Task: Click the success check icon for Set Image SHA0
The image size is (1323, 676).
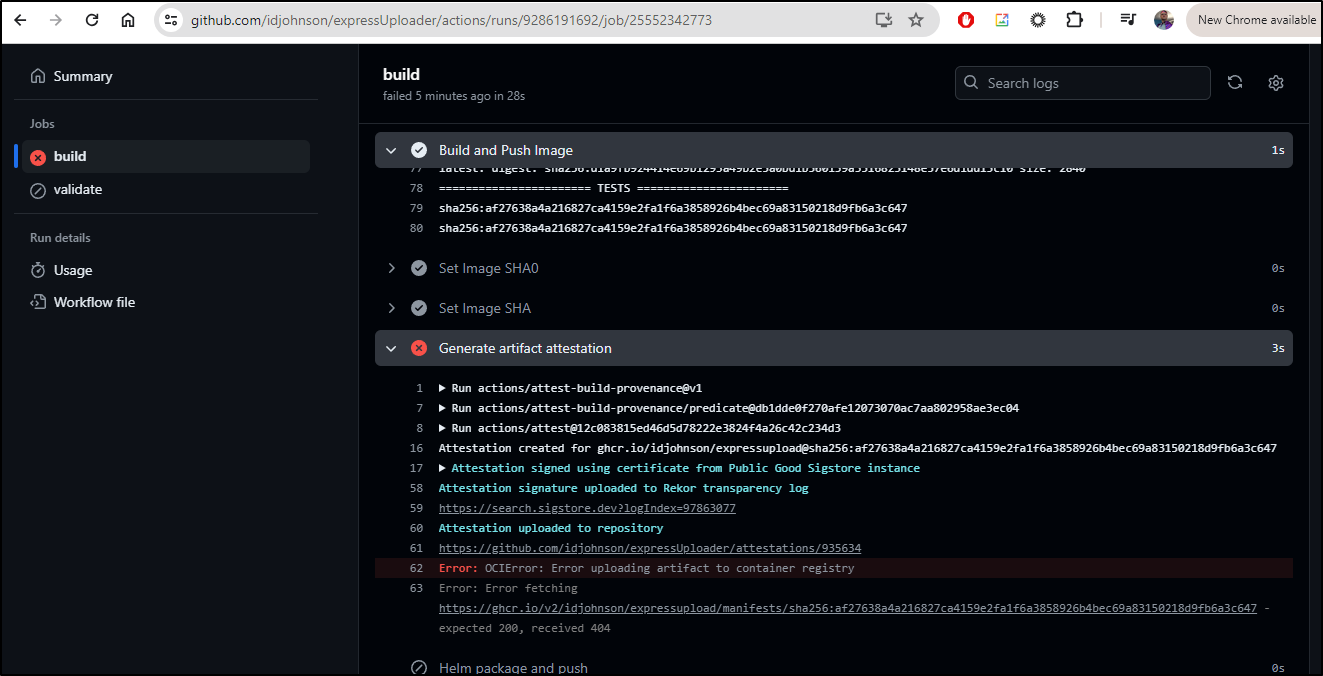Action: coord(419,268)
